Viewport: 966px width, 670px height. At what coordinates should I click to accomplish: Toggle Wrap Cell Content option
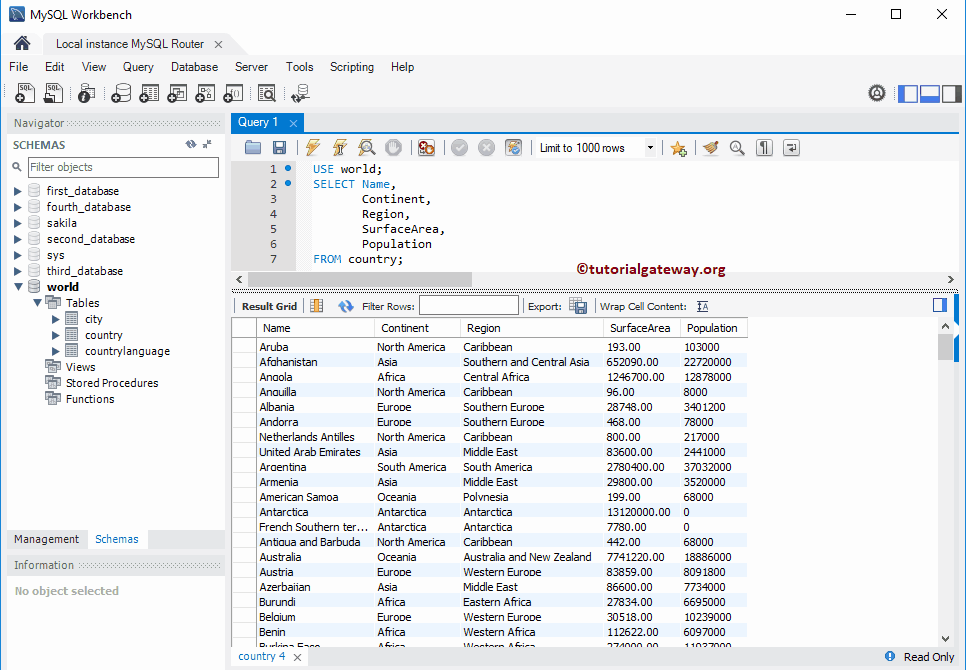point(703,306)
